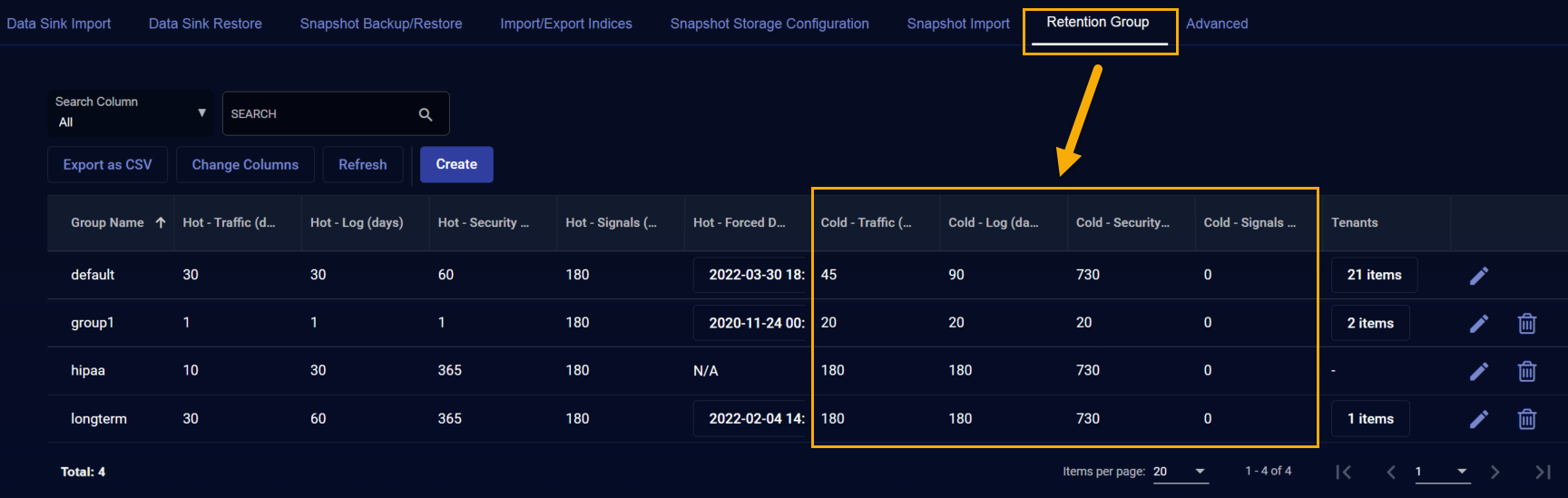
Task: Open the Data Sink Restore tab
Action: coord(205,24)
